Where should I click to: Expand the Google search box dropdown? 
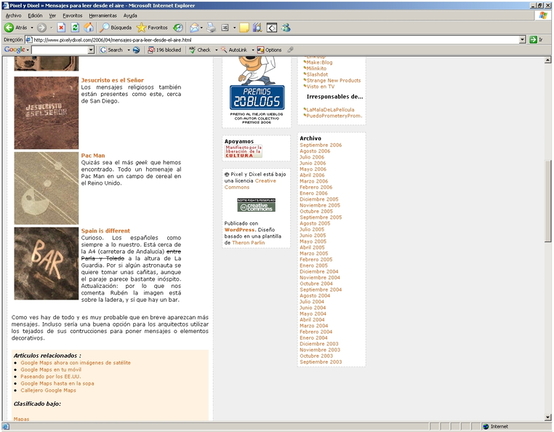coord(91,50)
